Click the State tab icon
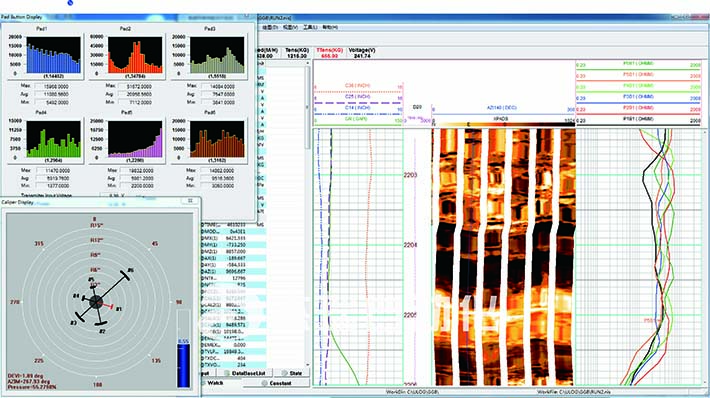710x398 pixels. click(284, 373)
